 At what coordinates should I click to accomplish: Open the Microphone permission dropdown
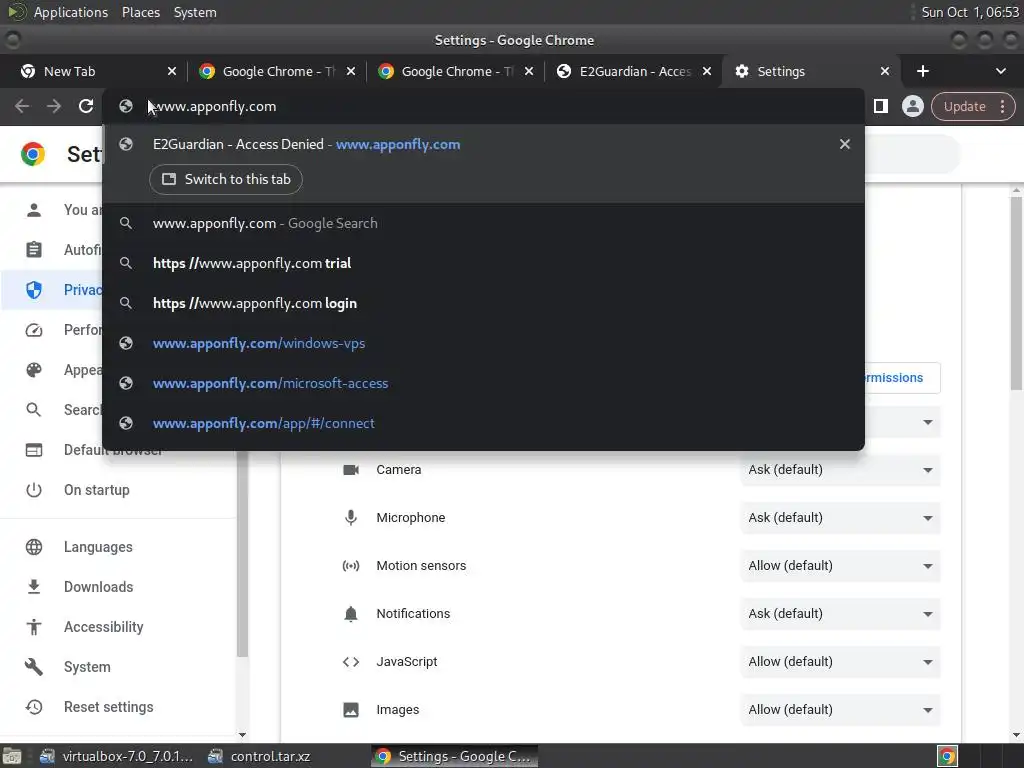point(840,518)
